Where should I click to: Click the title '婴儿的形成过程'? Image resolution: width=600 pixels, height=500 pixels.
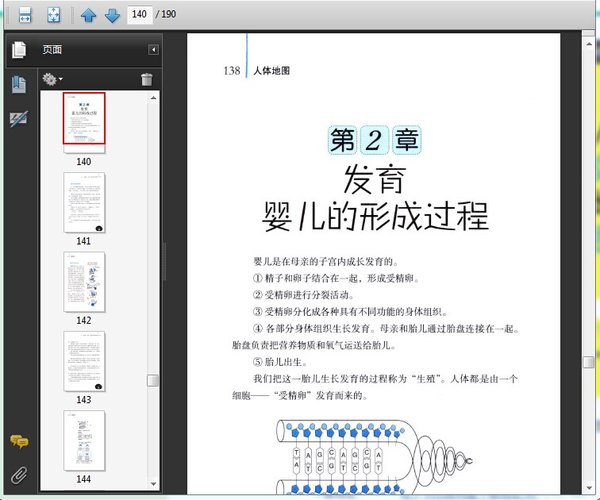tap(375, 216)
